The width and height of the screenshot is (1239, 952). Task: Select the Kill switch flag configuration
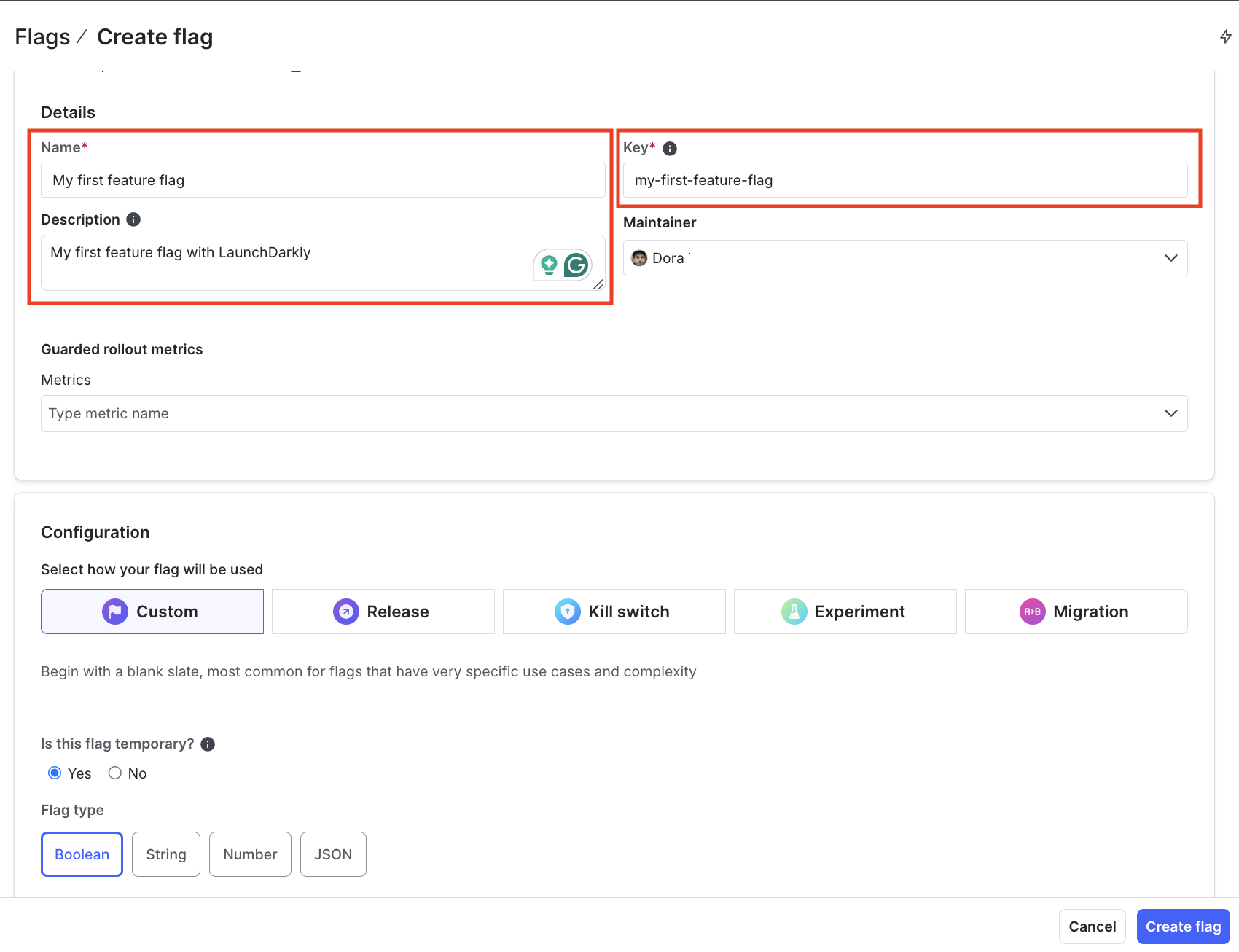(614, 612)
